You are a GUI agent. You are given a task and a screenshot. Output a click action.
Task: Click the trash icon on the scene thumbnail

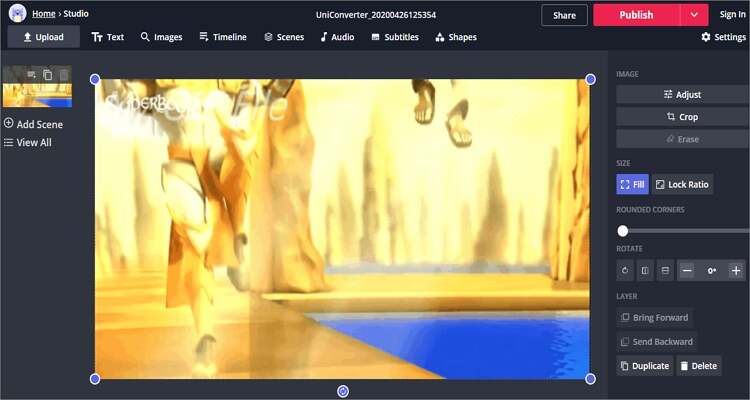[x=64, y=75]
